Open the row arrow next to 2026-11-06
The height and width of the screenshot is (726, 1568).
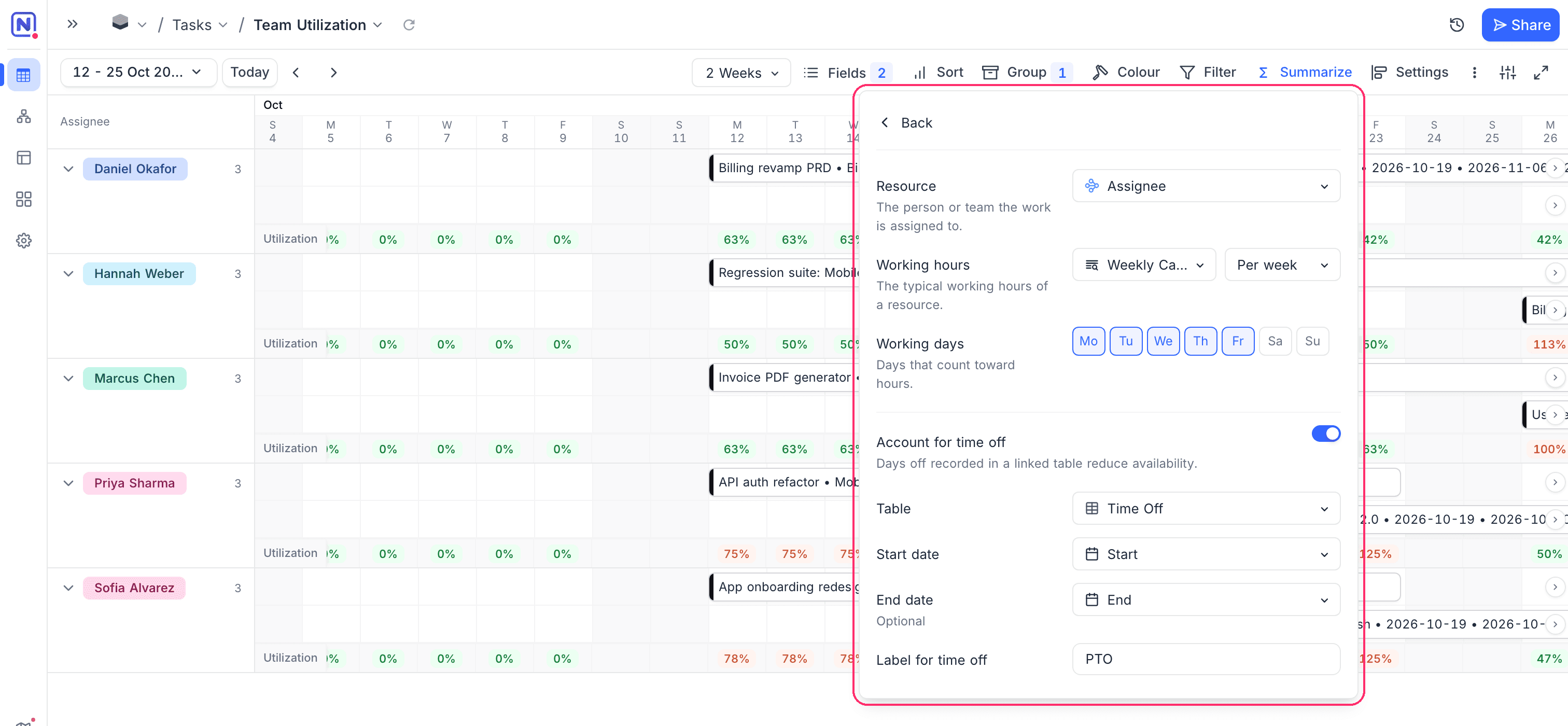pos(1555,168)
